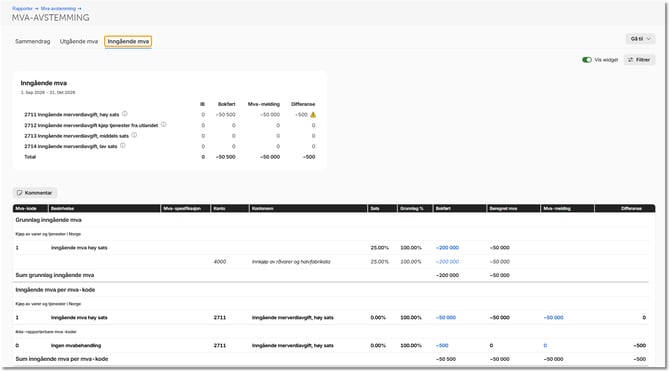The width and height of the screenshot is (670, 372).
Task: Open -50 000 bokført link for mva-kode 1
Action: [446, 318]
